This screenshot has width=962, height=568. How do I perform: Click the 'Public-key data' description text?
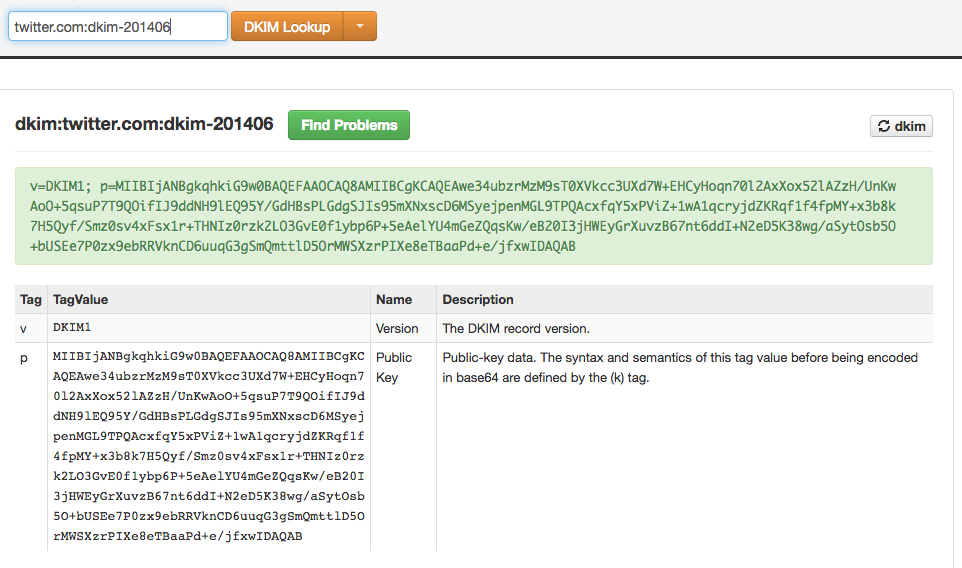680,367
